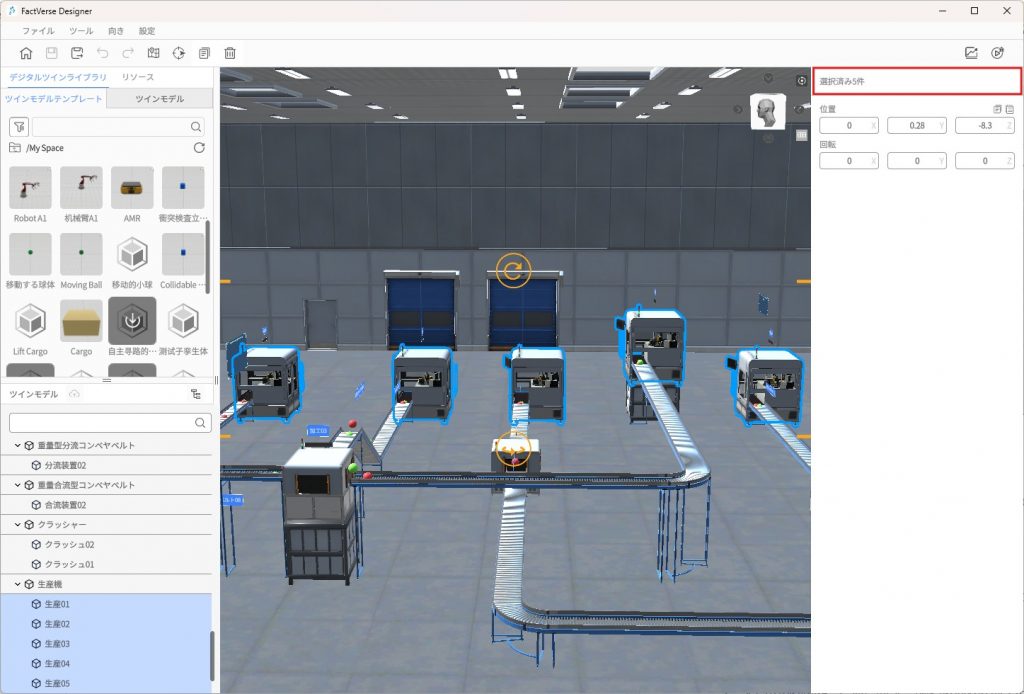The width and height of the screenshot is (1024, 694).
Task: Refresh the /My Space folder listing
Action: 199,148
